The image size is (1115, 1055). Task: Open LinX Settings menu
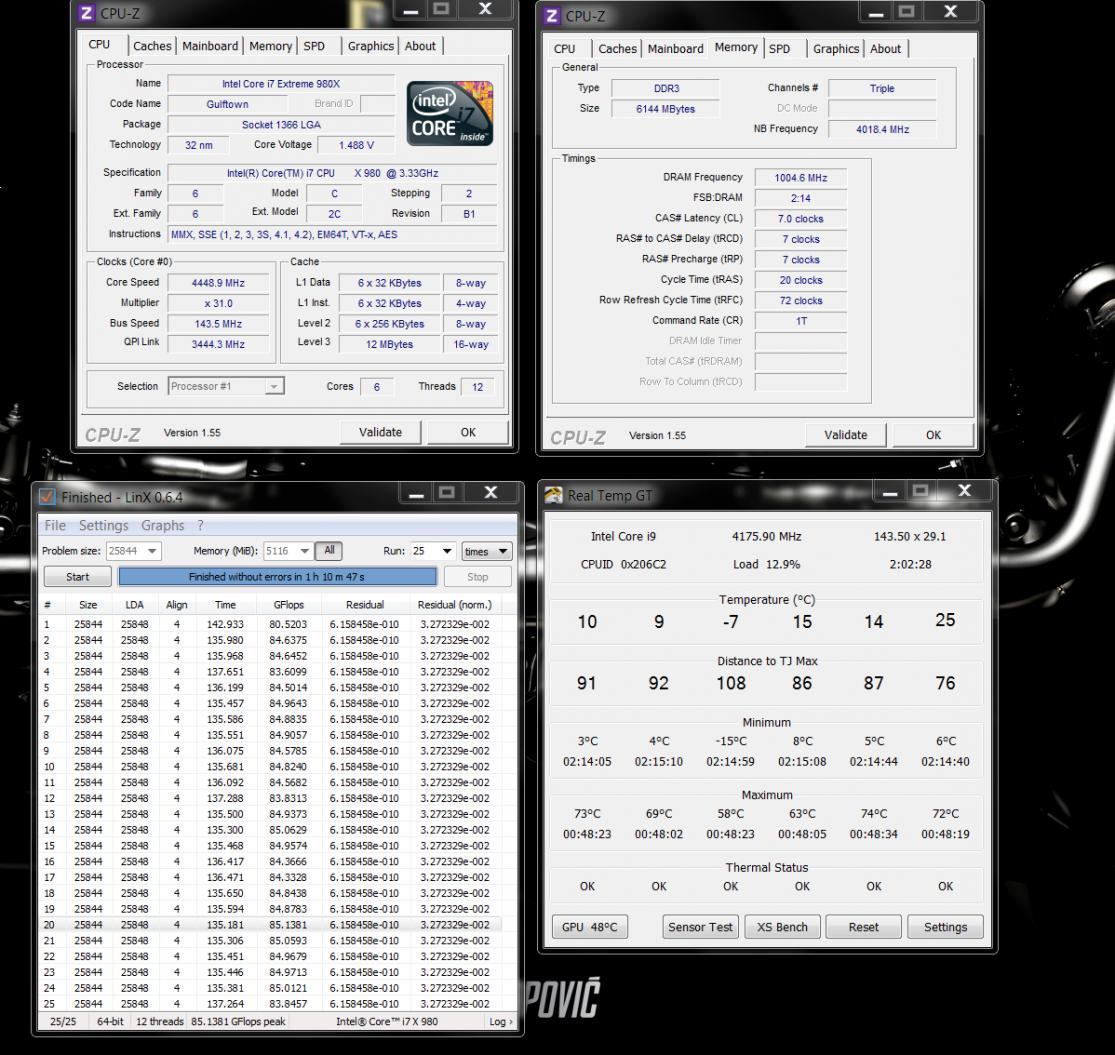point(103,525)
